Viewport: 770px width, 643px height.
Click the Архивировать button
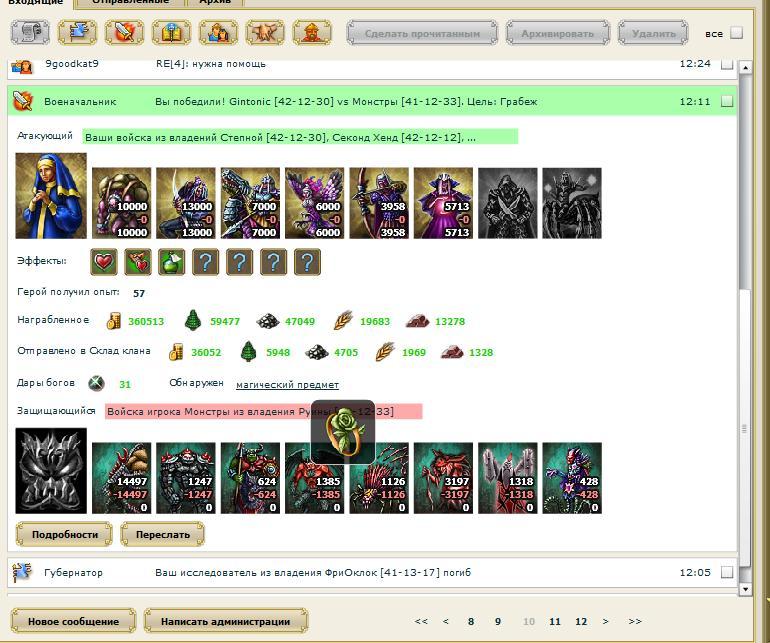click(558, 33)
